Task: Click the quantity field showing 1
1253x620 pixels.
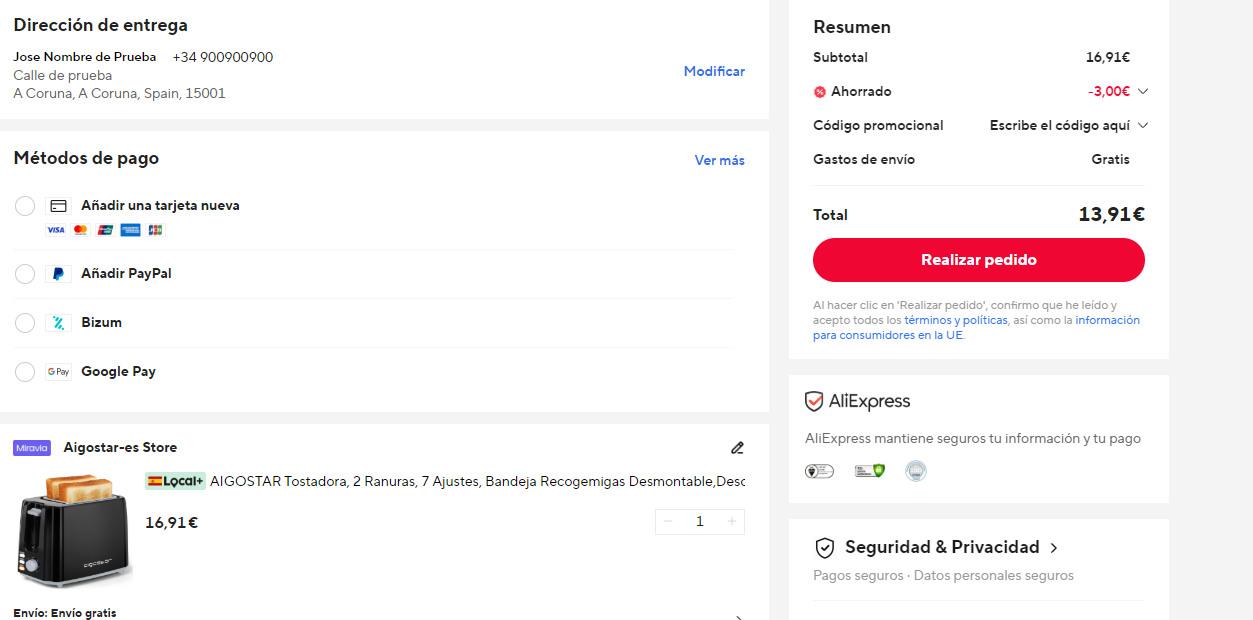Action: pyautogui.click(x=700, y=522)
